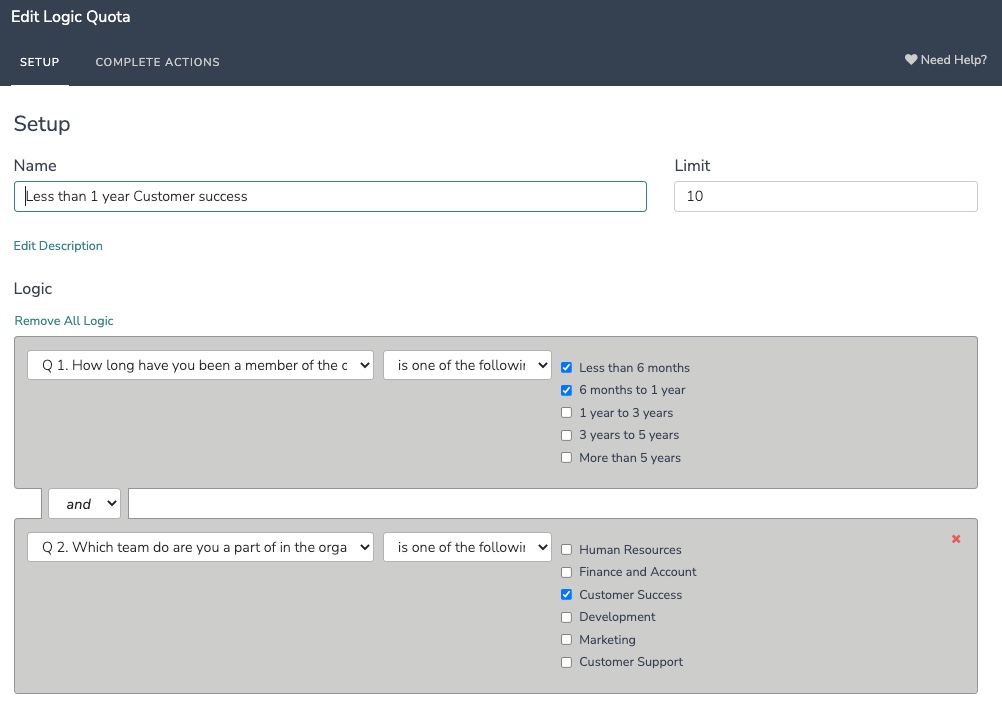Check the 1 year to 3 years box

567,413
